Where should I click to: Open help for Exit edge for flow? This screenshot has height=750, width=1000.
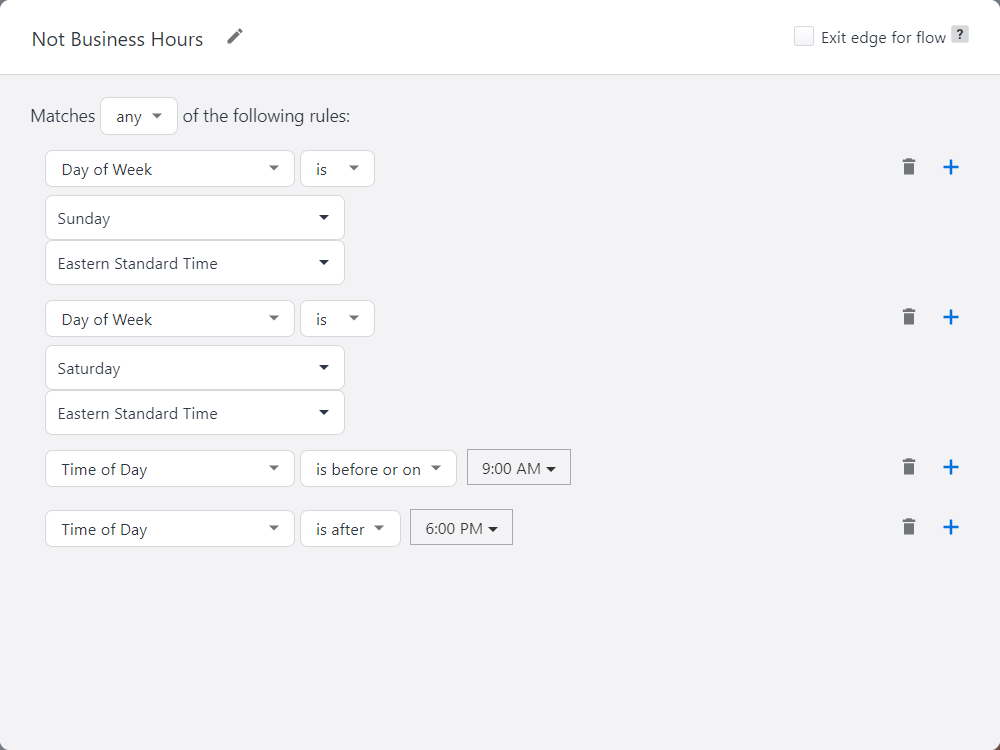(x=959, y=35)
